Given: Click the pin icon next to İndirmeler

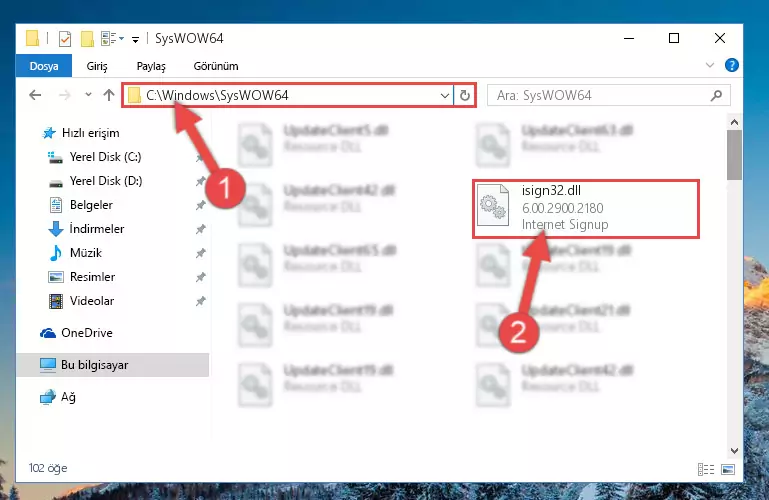Looking at the screenshot, I should 201,229.
